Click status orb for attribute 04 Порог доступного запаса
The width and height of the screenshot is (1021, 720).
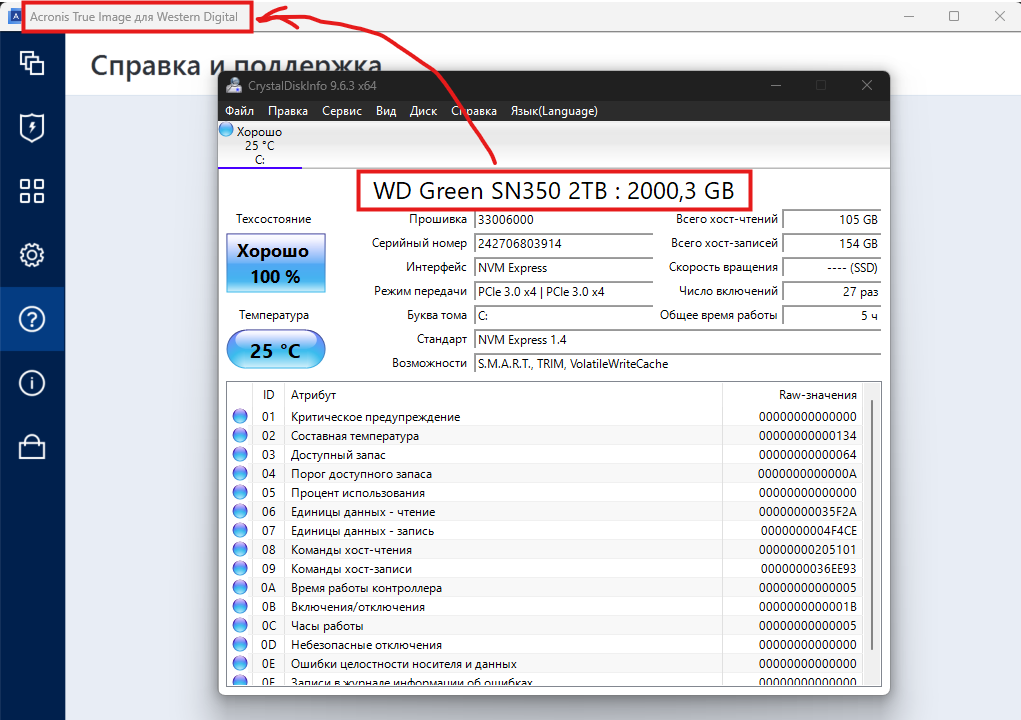click(240, 473)
